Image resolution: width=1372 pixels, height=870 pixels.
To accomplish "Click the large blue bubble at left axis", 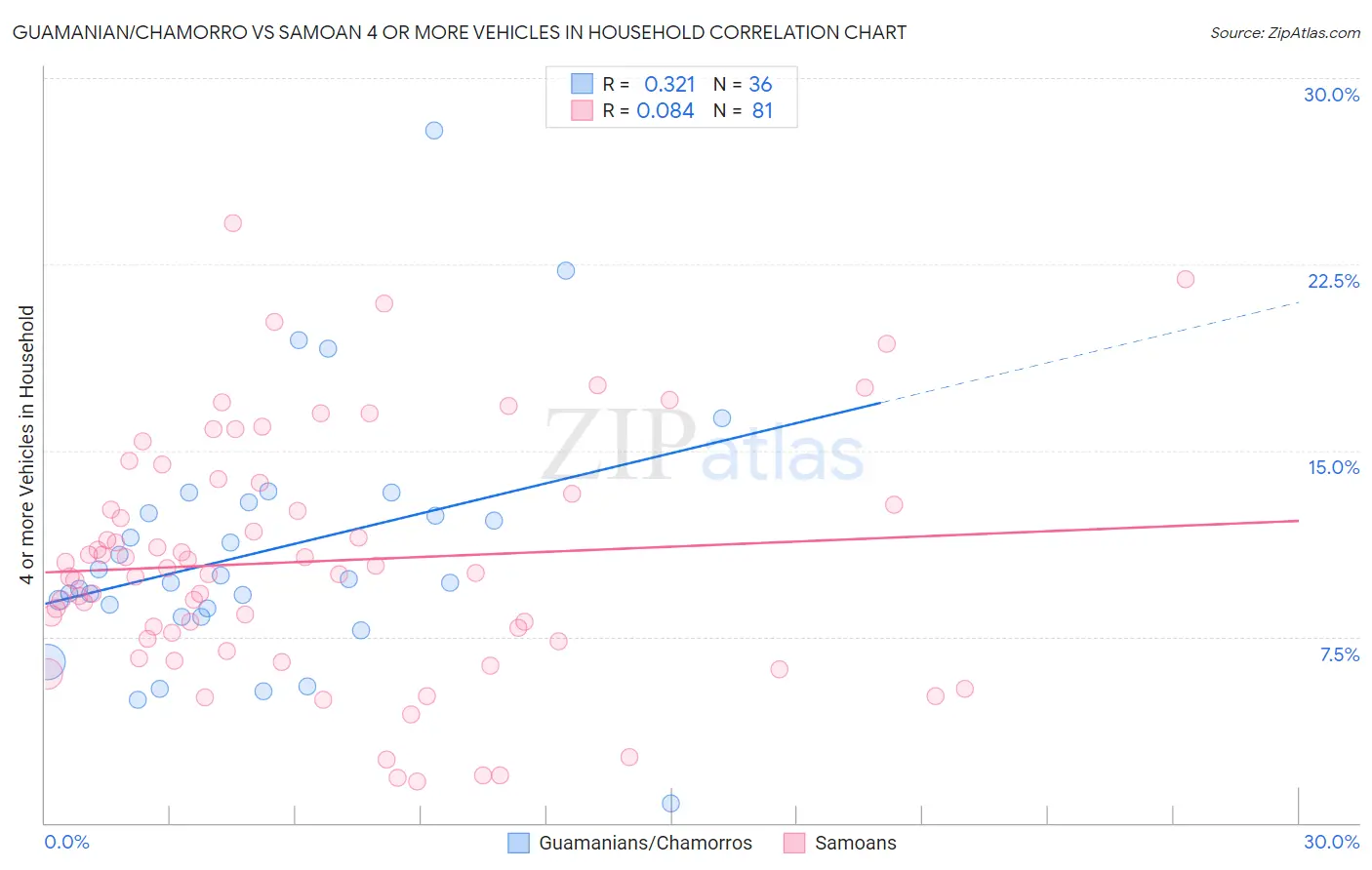I will (x=46, y=662).
